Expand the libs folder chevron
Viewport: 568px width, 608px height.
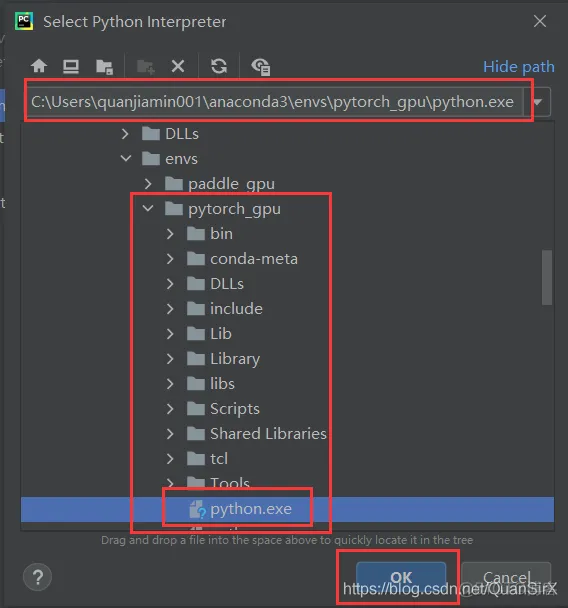[170, 384]
